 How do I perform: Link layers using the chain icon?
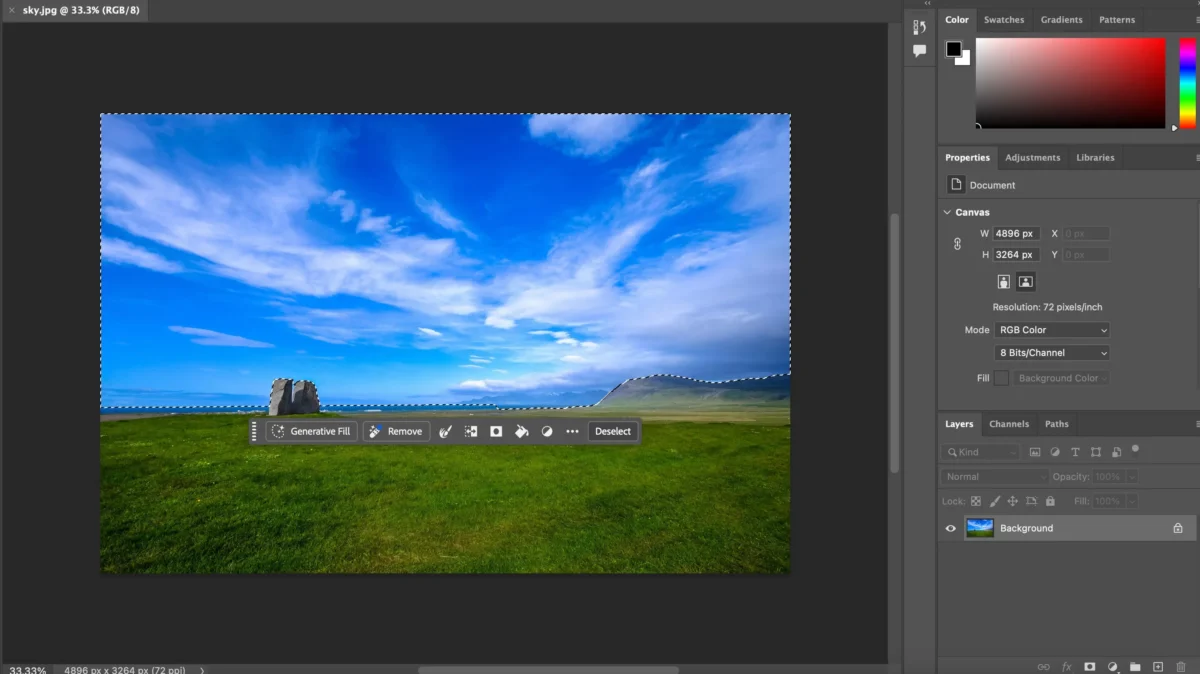coord(1045,666)
